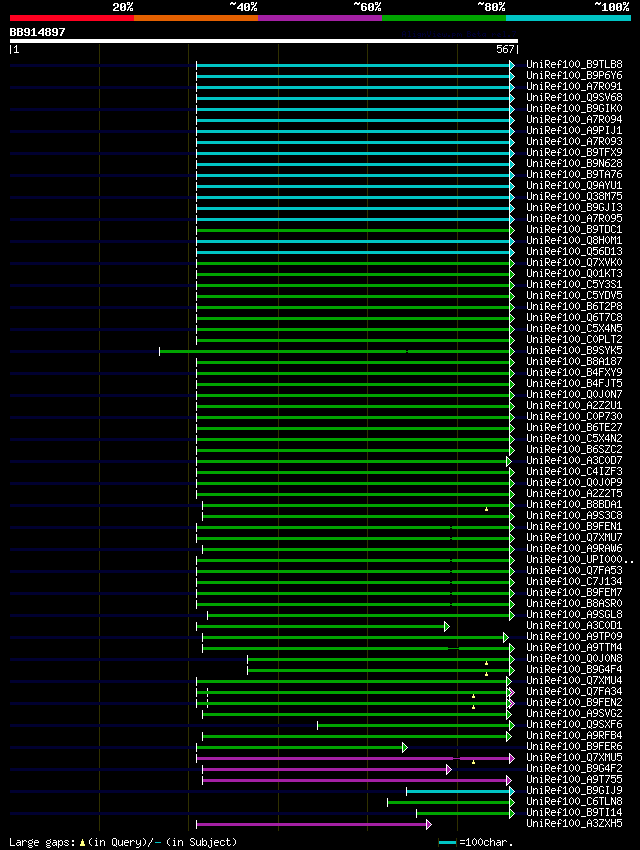Click the UniRef100_B9N628 text
The height and width of the screenshot is (850, 640).
(x=574, y=163)
